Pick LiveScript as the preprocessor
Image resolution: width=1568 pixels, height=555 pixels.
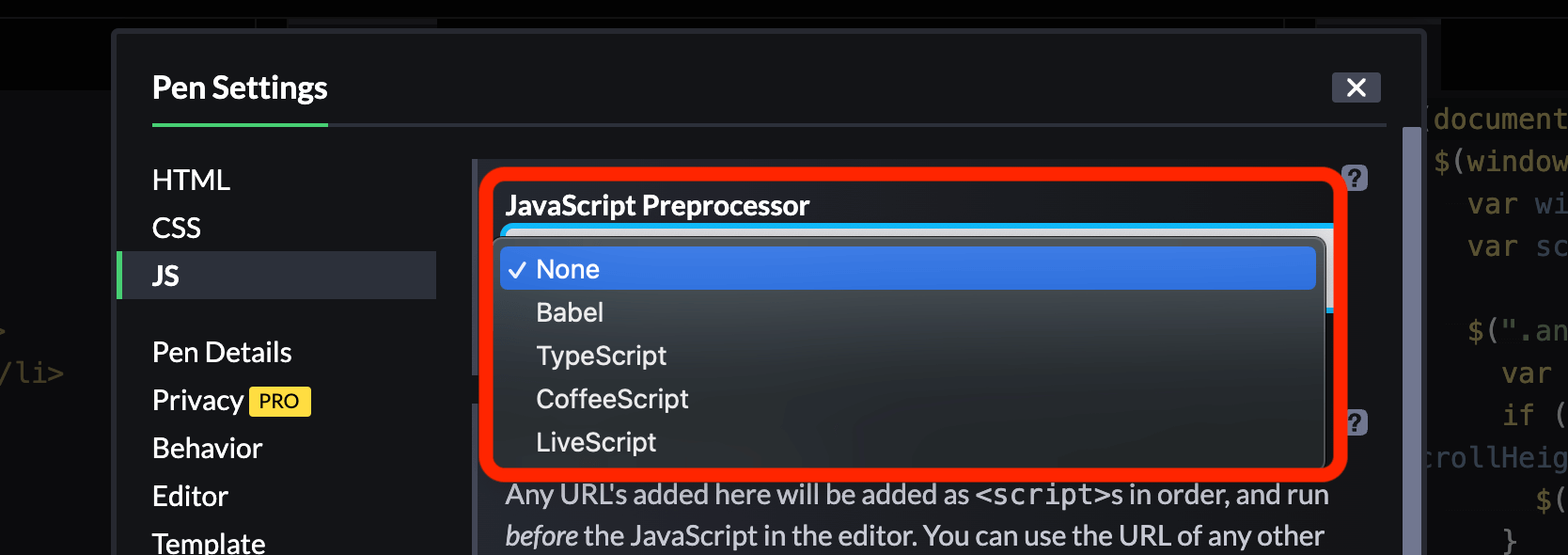(596, 441)
